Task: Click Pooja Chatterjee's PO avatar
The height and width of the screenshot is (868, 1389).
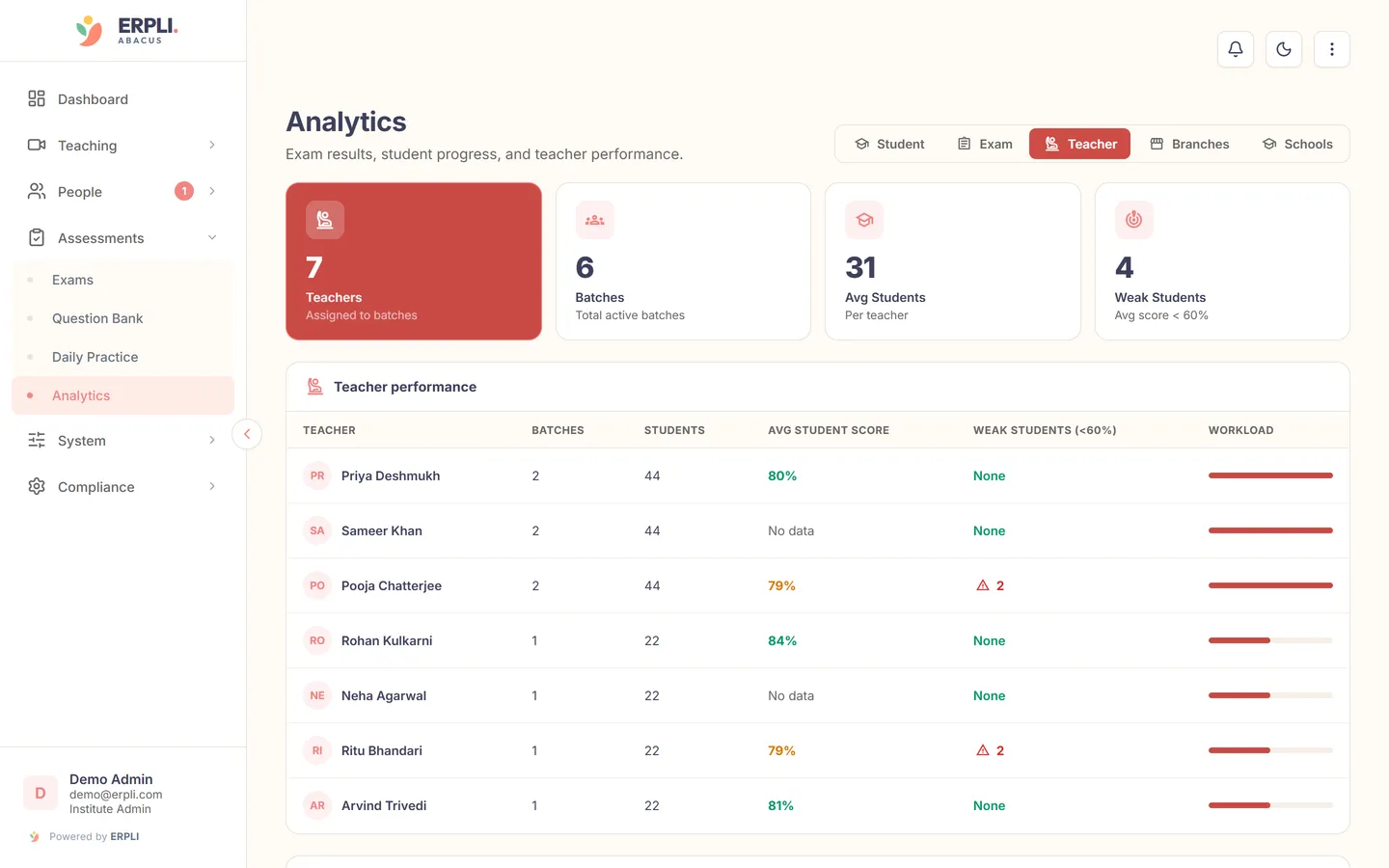Action: tap(317, 585)
